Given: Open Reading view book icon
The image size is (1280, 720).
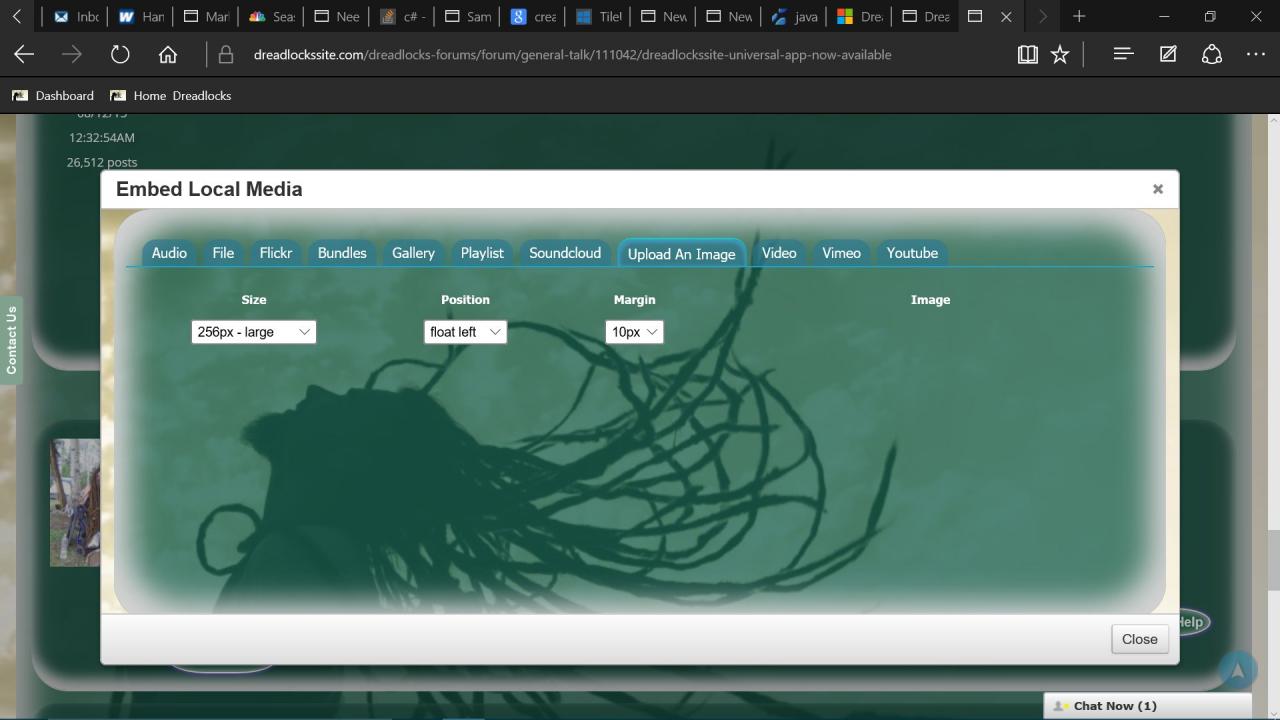Looking at the screenshot, I should coord(1027,55).
